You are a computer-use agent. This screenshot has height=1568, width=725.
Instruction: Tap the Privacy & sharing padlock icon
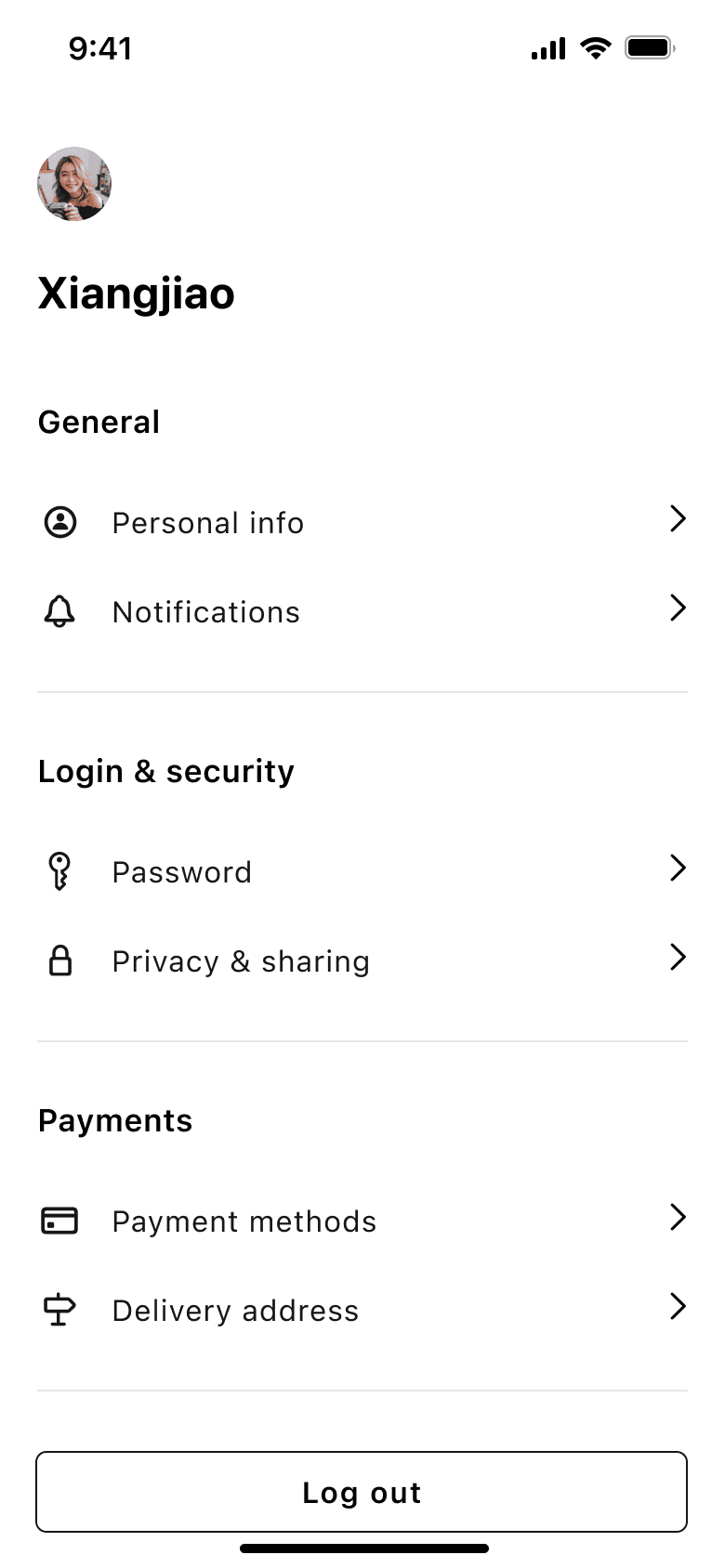coord(60,960)
